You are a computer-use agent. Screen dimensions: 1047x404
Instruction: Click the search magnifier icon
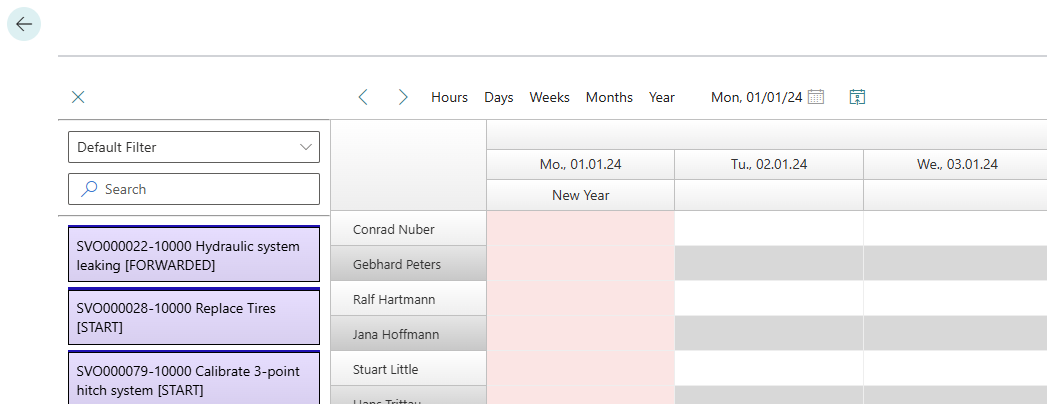[x=89, y=189]
